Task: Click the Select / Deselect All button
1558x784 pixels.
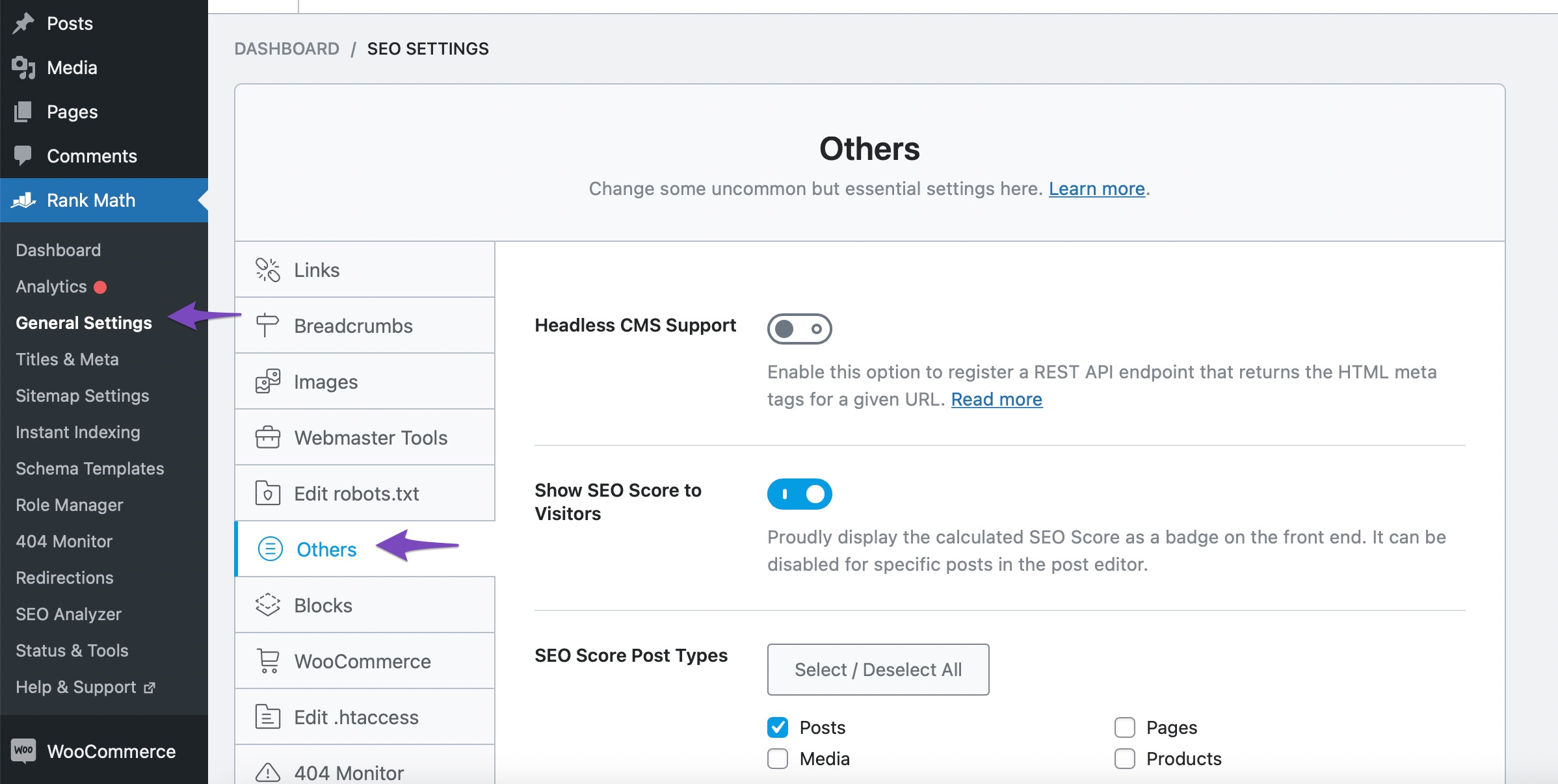Action: 879,670
